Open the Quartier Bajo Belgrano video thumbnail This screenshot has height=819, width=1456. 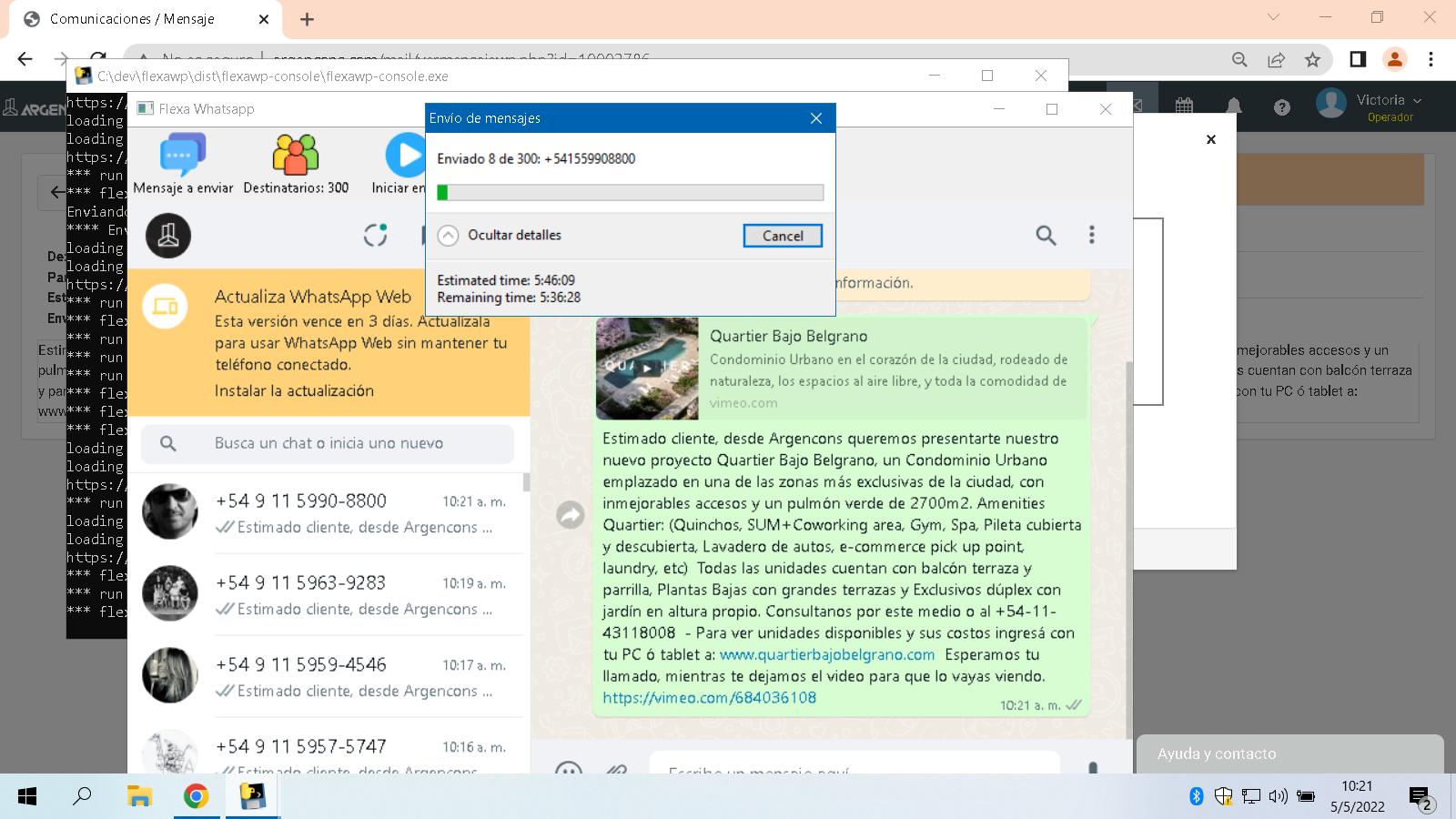(647, 368)
